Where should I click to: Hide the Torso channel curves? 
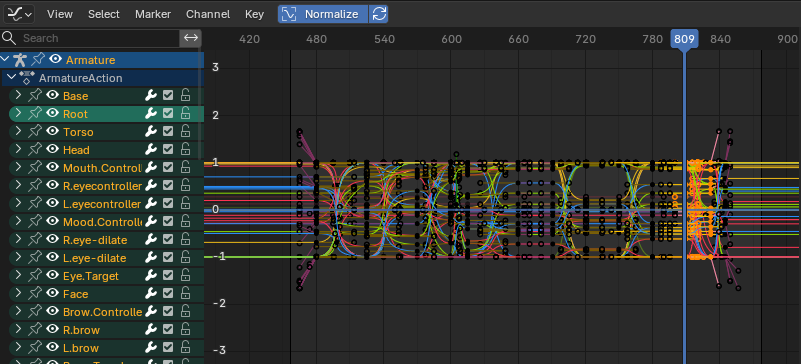coord(52,132)
